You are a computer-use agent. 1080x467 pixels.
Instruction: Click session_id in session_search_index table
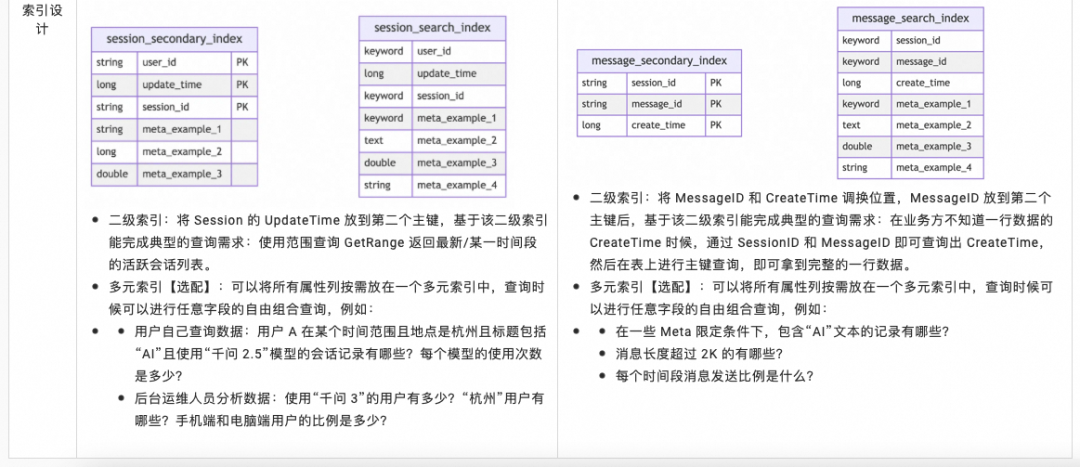click(x=440, y=96)
